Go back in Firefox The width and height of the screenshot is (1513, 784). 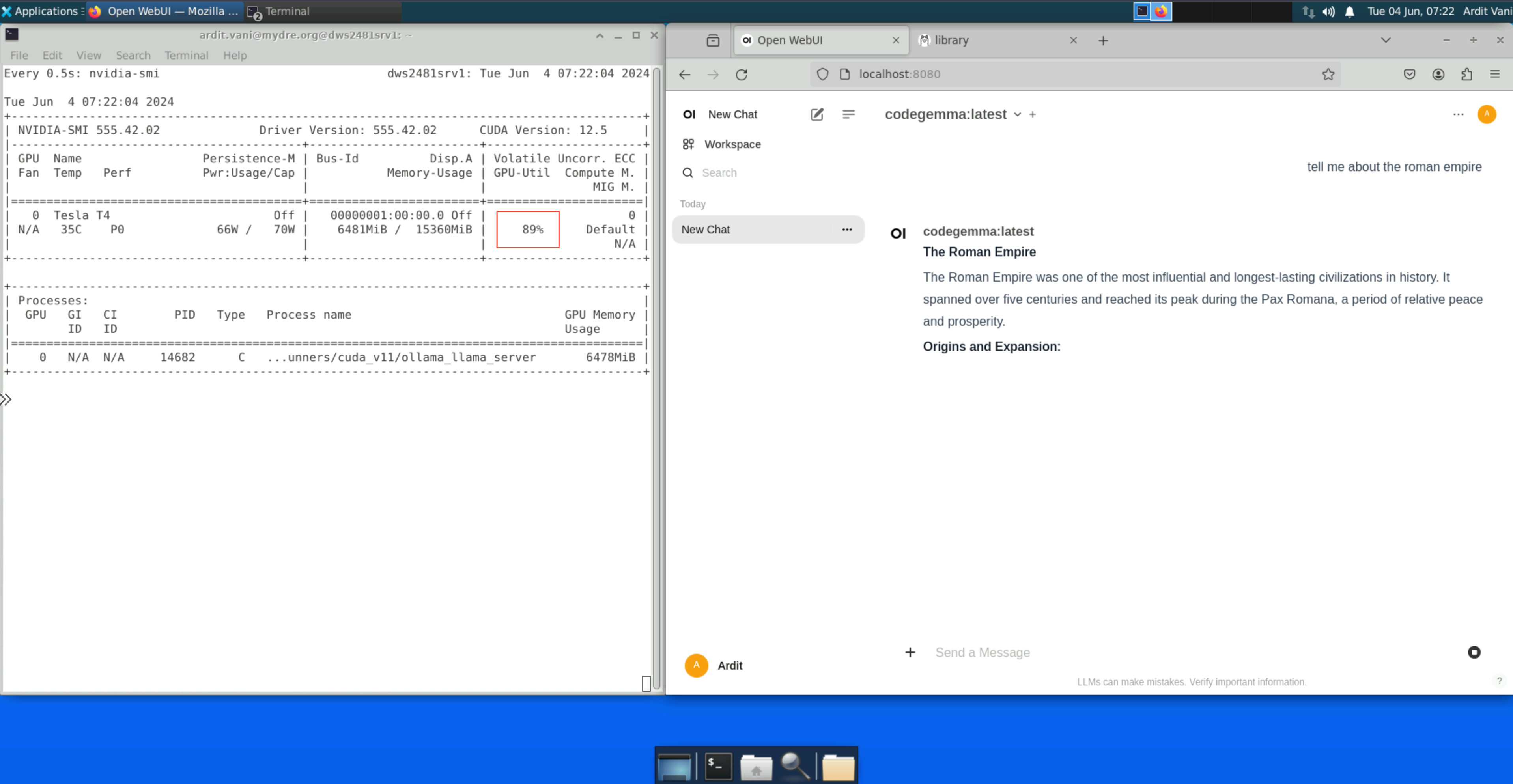tap(684, 75)
